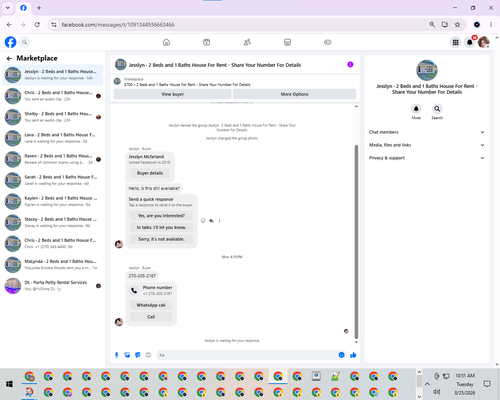The width and height of the screenshot is (500, 400).
Task: Open the volume speaker tray icon
Action: pyautogui.click(x=437, y=392)
